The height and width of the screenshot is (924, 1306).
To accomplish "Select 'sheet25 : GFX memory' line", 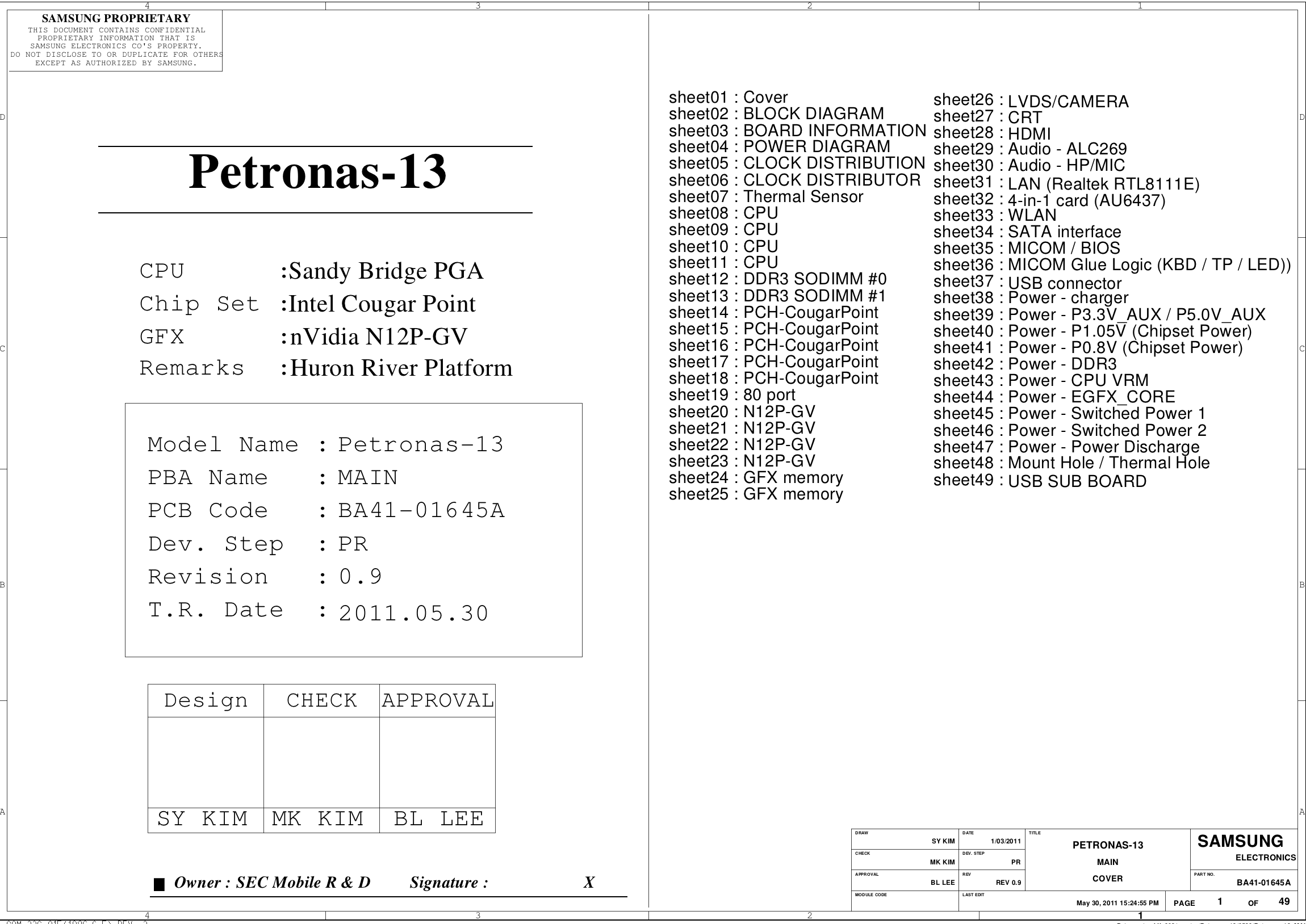I will (756, 494).
